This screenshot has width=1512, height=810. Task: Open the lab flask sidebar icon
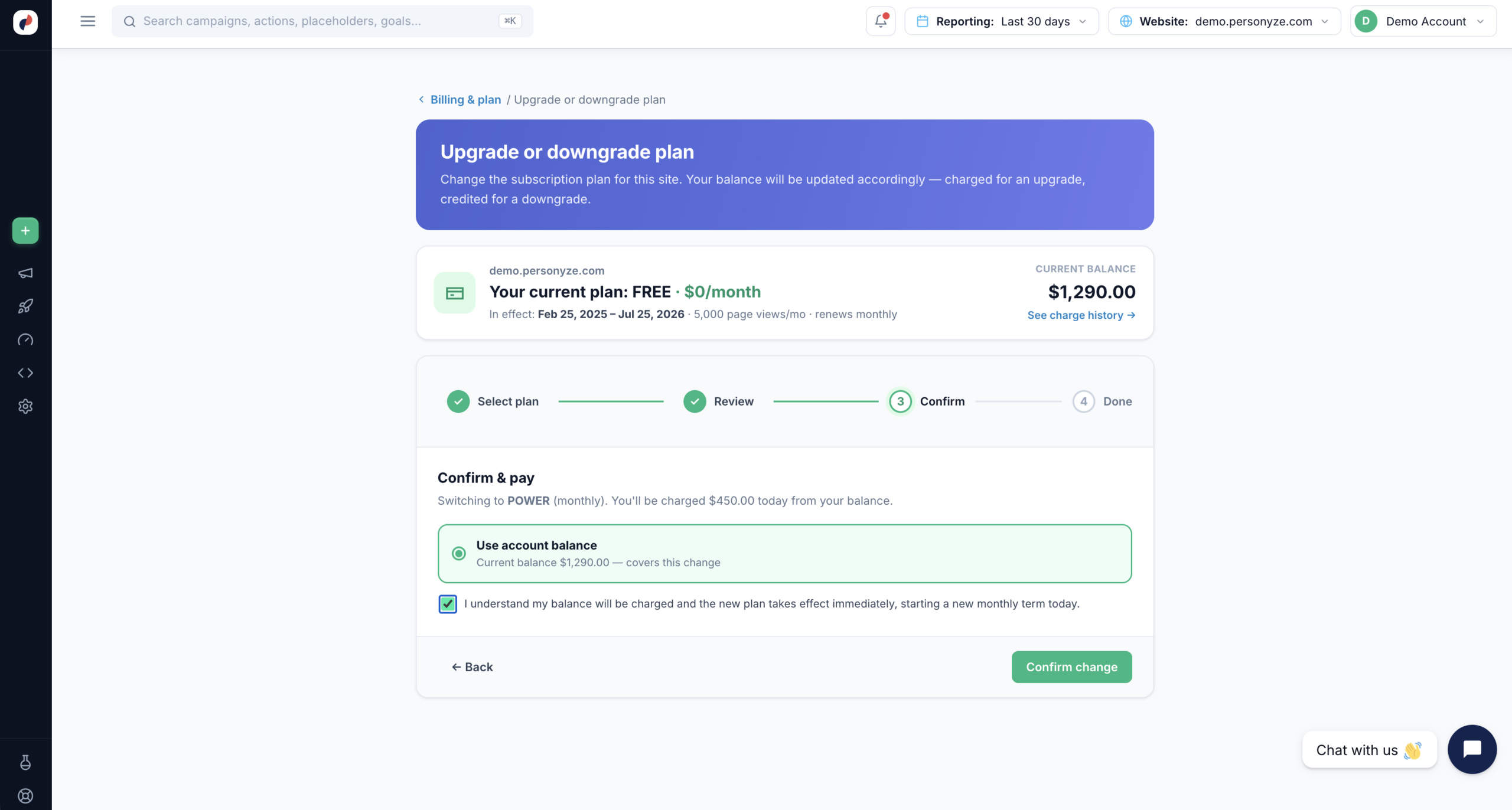25,762
